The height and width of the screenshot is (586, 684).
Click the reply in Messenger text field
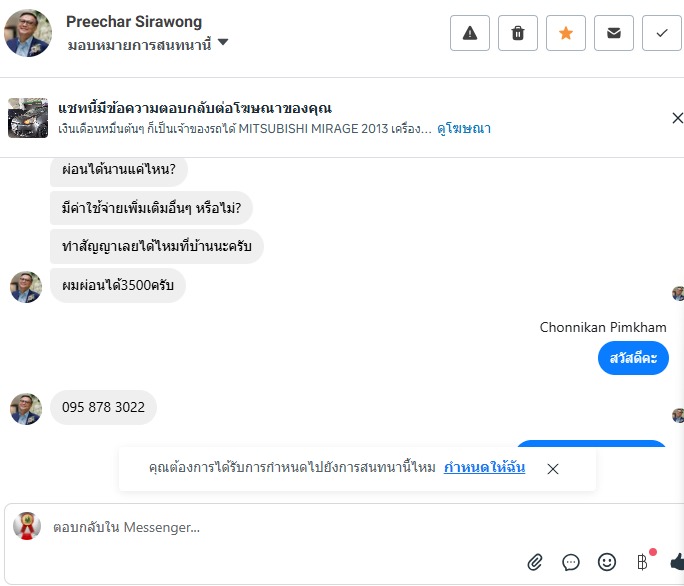(300, 527)
